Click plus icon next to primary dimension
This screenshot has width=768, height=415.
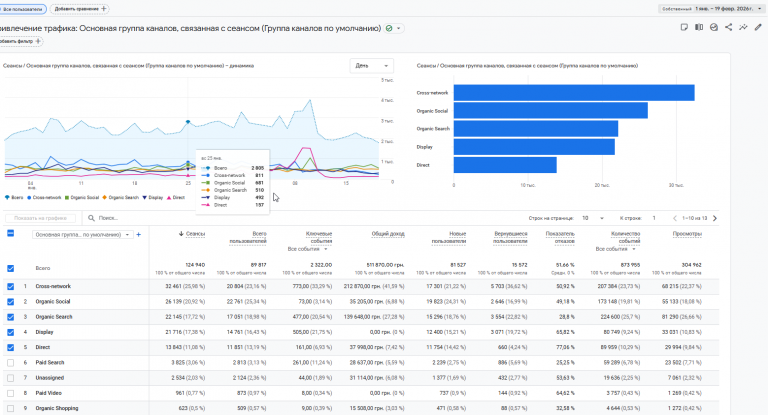coord(138,235)
